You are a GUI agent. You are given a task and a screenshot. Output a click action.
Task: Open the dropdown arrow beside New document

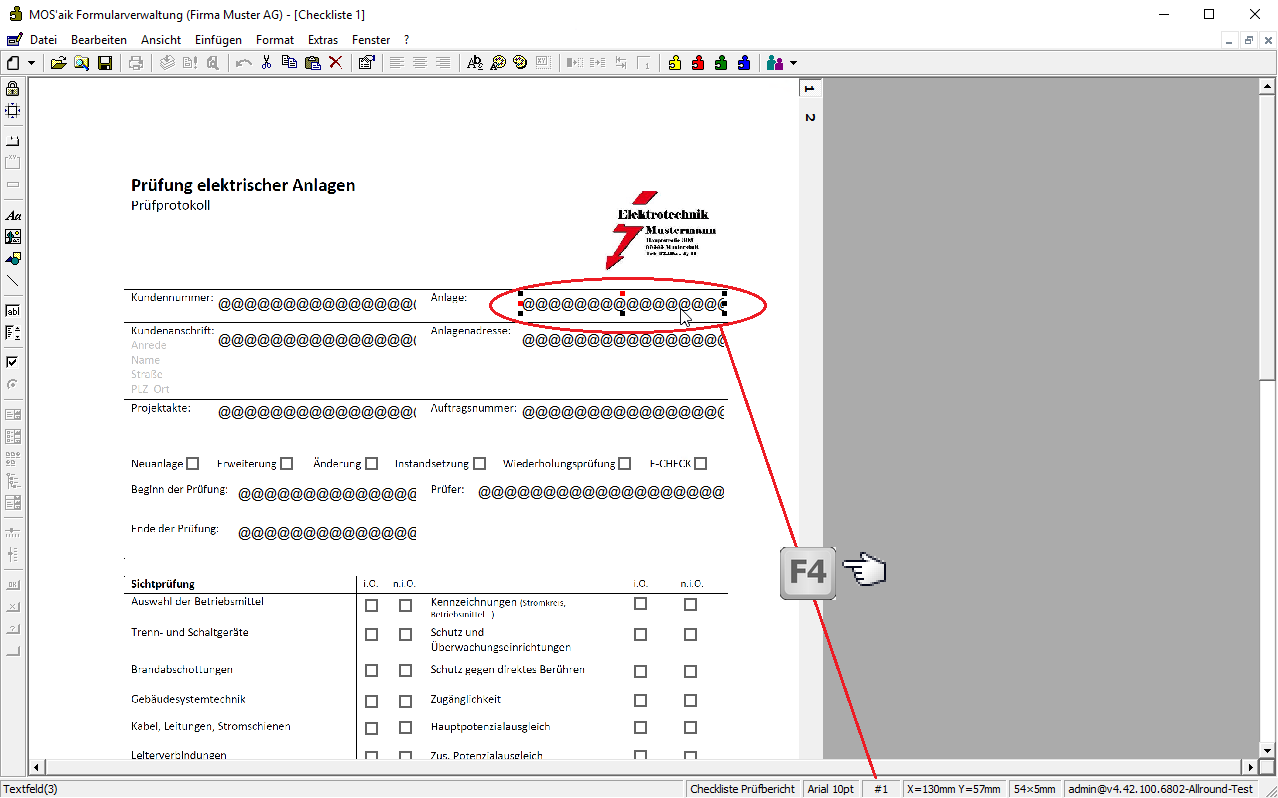(x=32, y=63)
